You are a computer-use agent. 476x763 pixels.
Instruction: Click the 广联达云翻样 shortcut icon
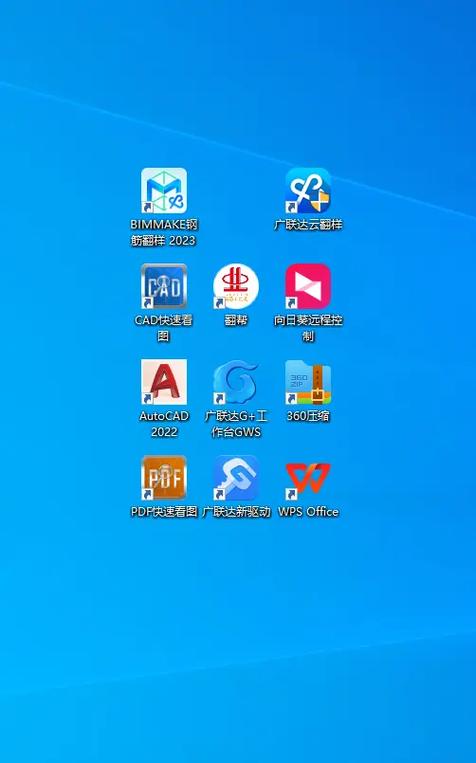click(x=308, y=191)
